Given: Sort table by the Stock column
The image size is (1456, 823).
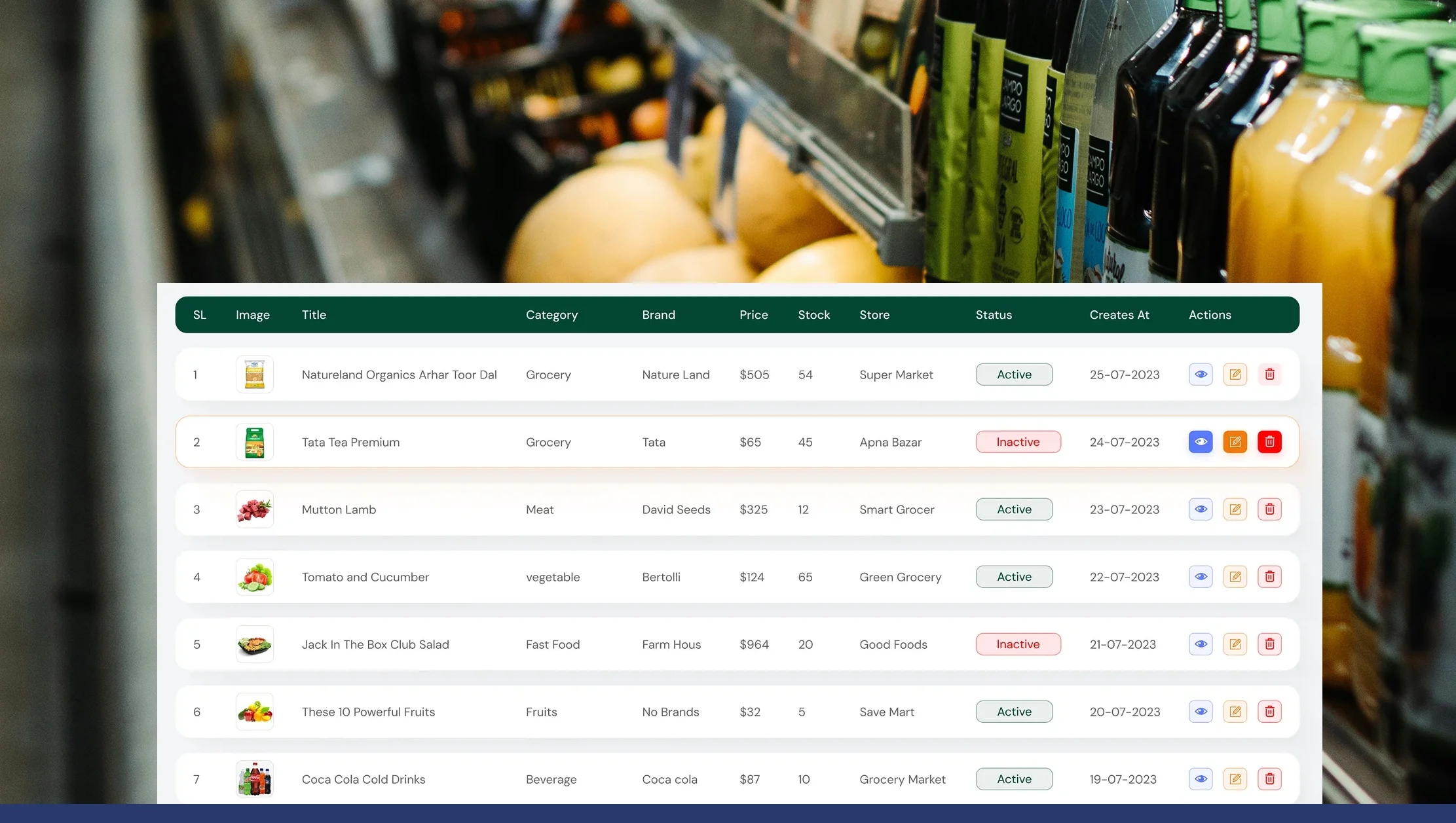Looking at the screenshot, I should tap(813, 314).
